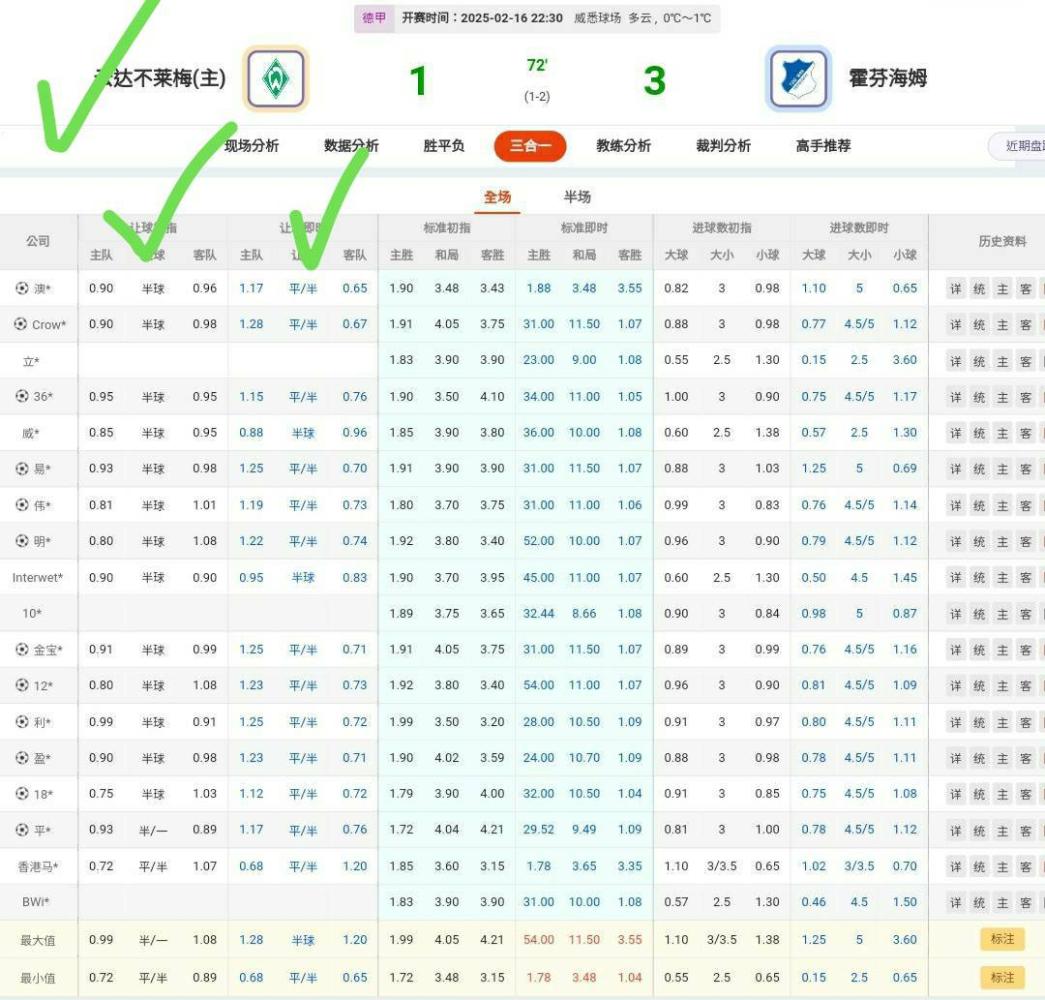Click 详 button in 利* row

pyautogui.click(x=956, y=722)
